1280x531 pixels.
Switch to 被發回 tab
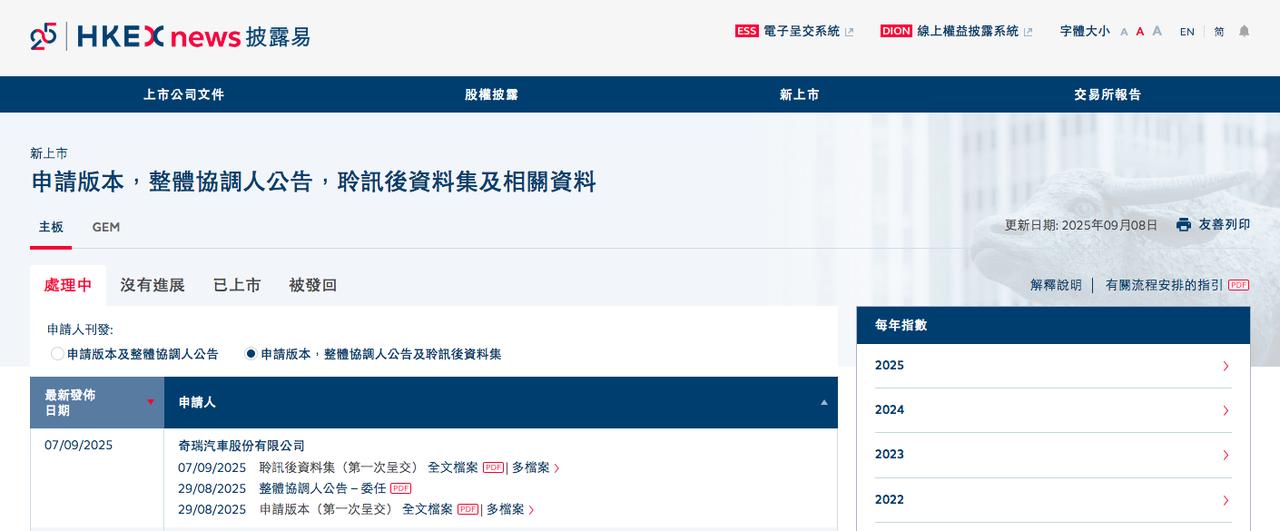click(313, 285)
